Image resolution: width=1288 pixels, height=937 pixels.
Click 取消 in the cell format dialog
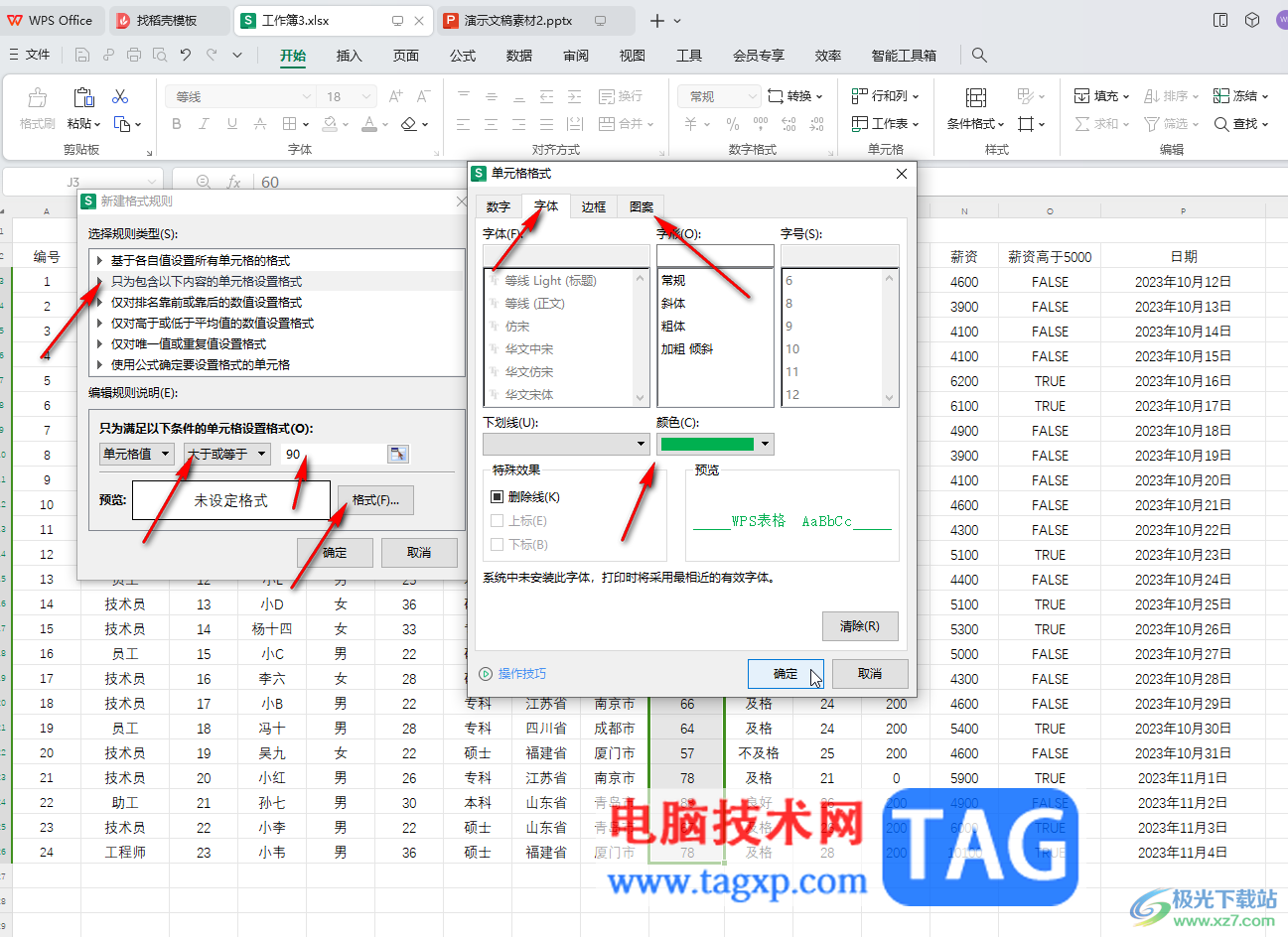pyautogui.click(x=870, y=673)
